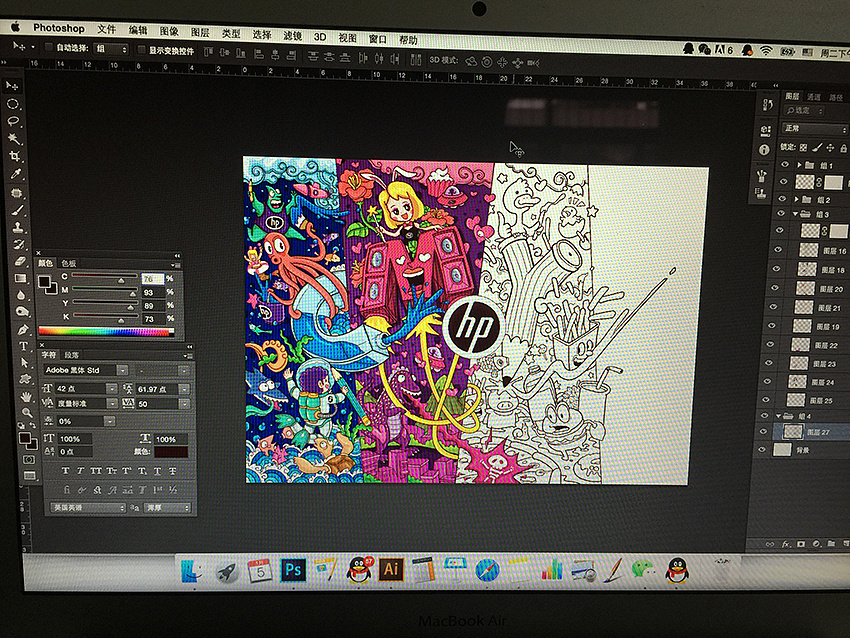Open the Adobe 黑体 Std font dropdown
Viewport: 850px width, 638px height.
[x=122, y=370]
